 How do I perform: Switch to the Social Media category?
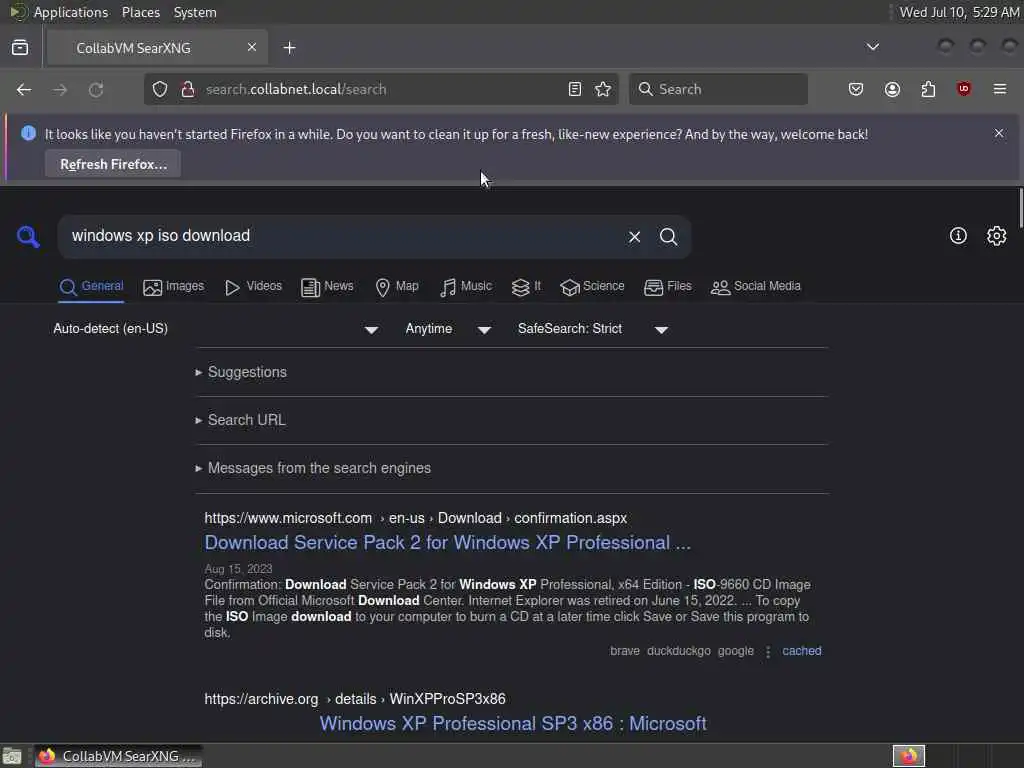[756, 287]
